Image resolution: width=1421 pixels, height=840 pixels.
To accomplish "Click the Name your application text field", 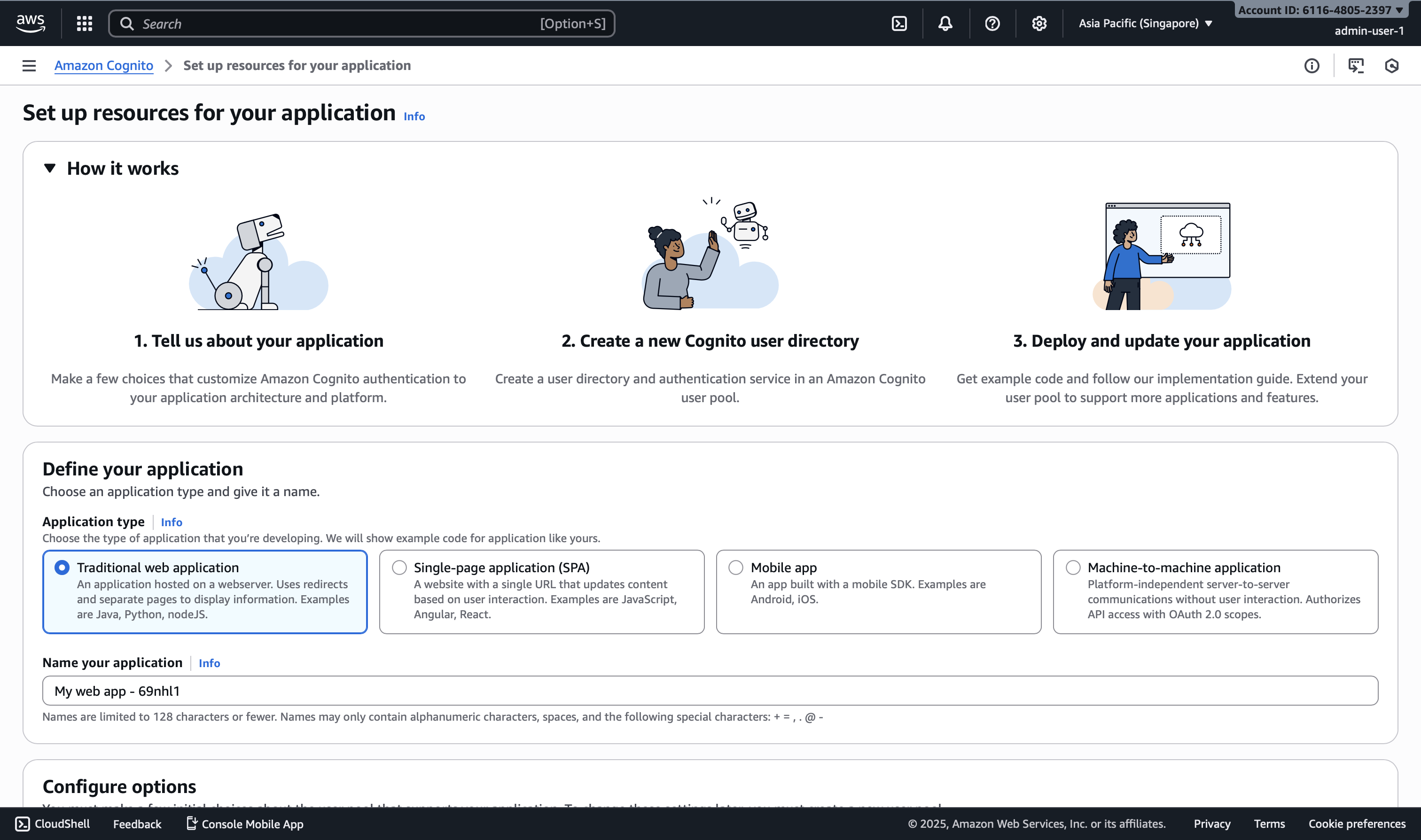I will pyautogui.click(x=710, y=691).
